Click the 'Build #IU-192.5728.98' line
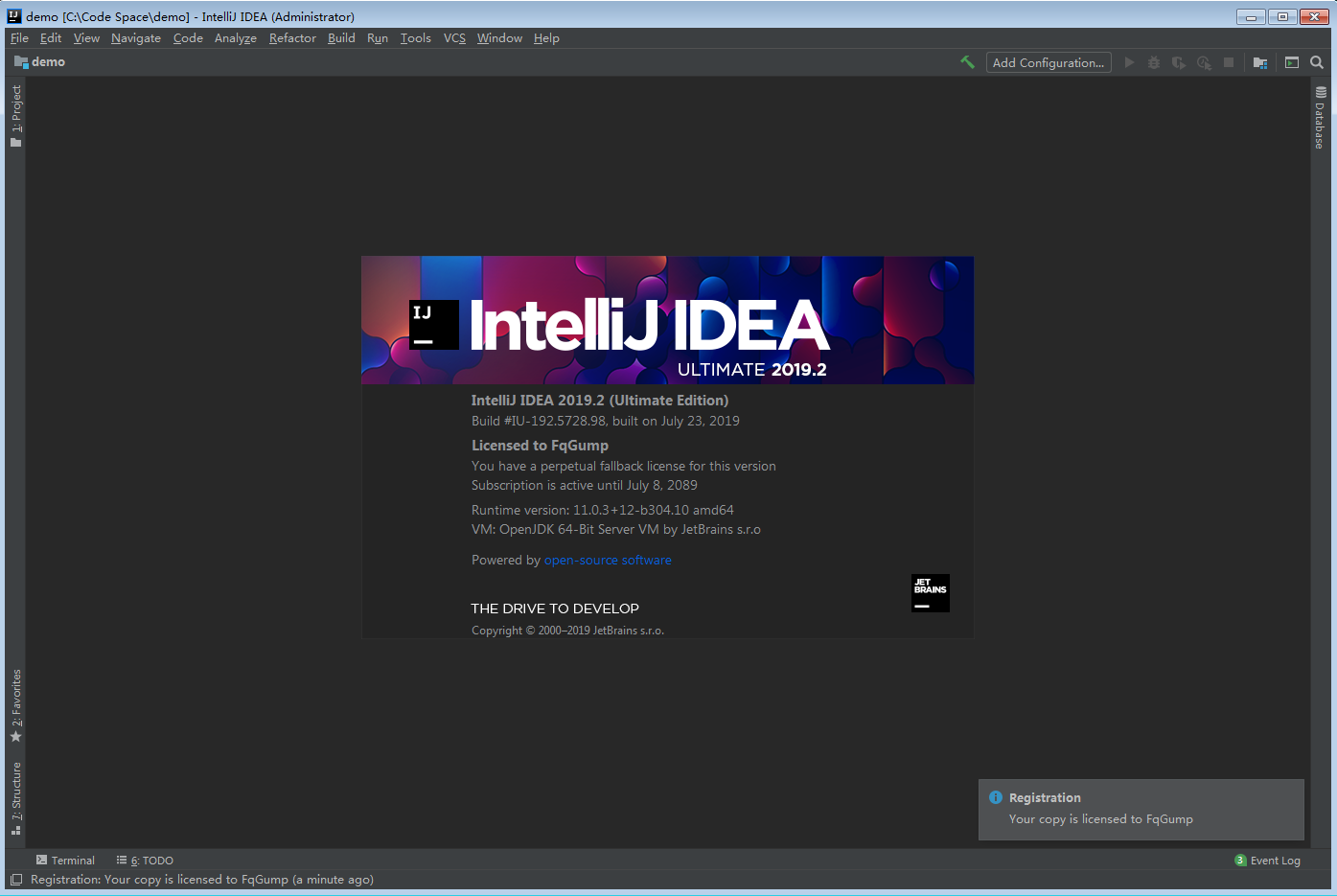 [x=606, y=421]
